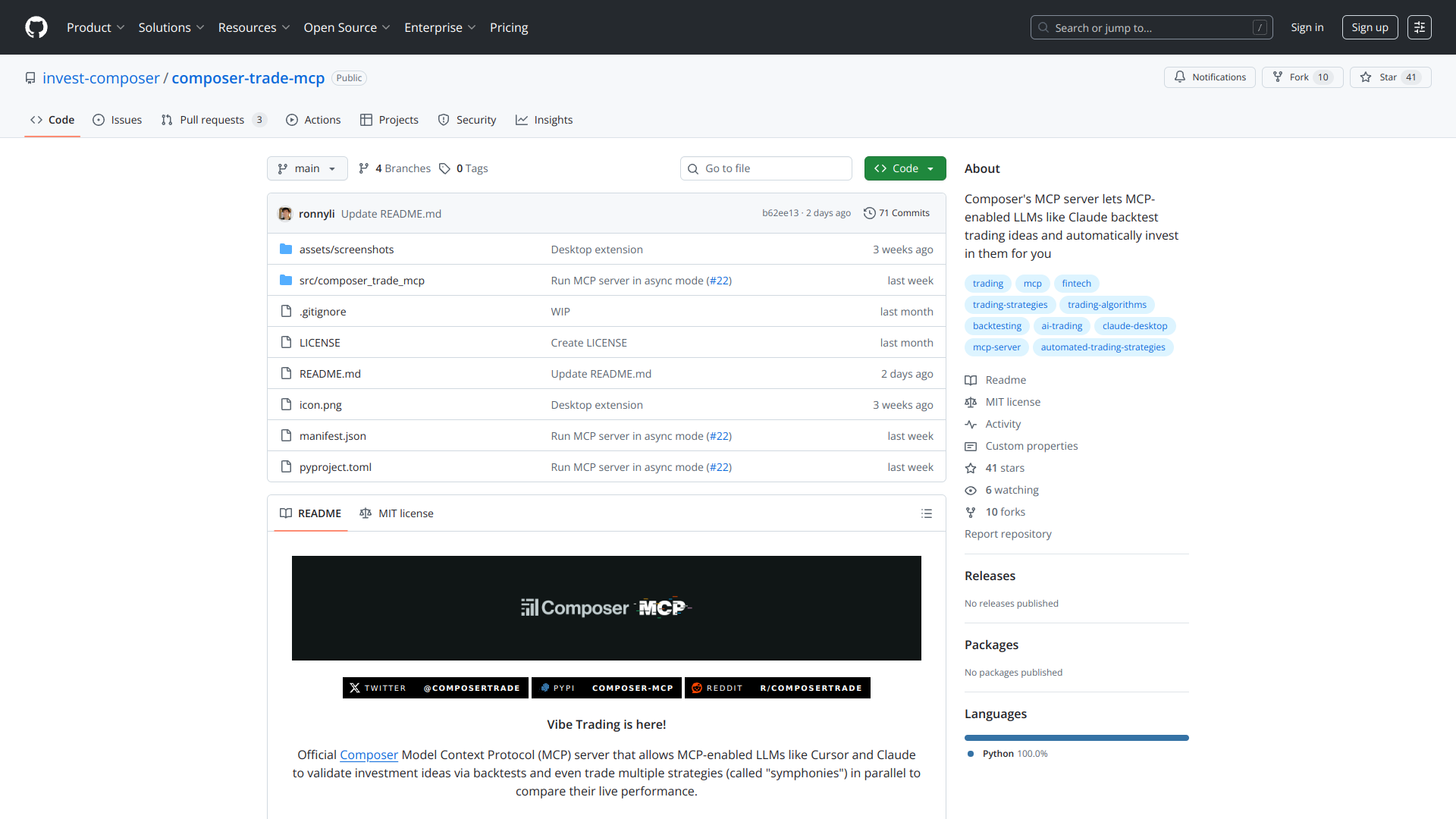
Task: Open the Composer hyperlink in README
Action: [369, 755]
